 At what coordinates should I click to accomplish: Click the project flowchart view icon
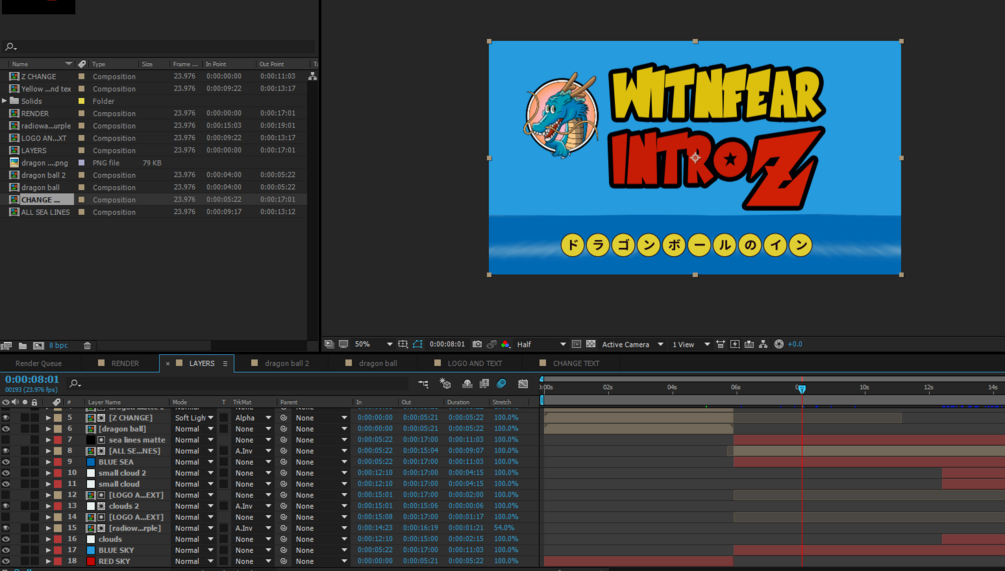pyautogui.click(x=312, y=76)
